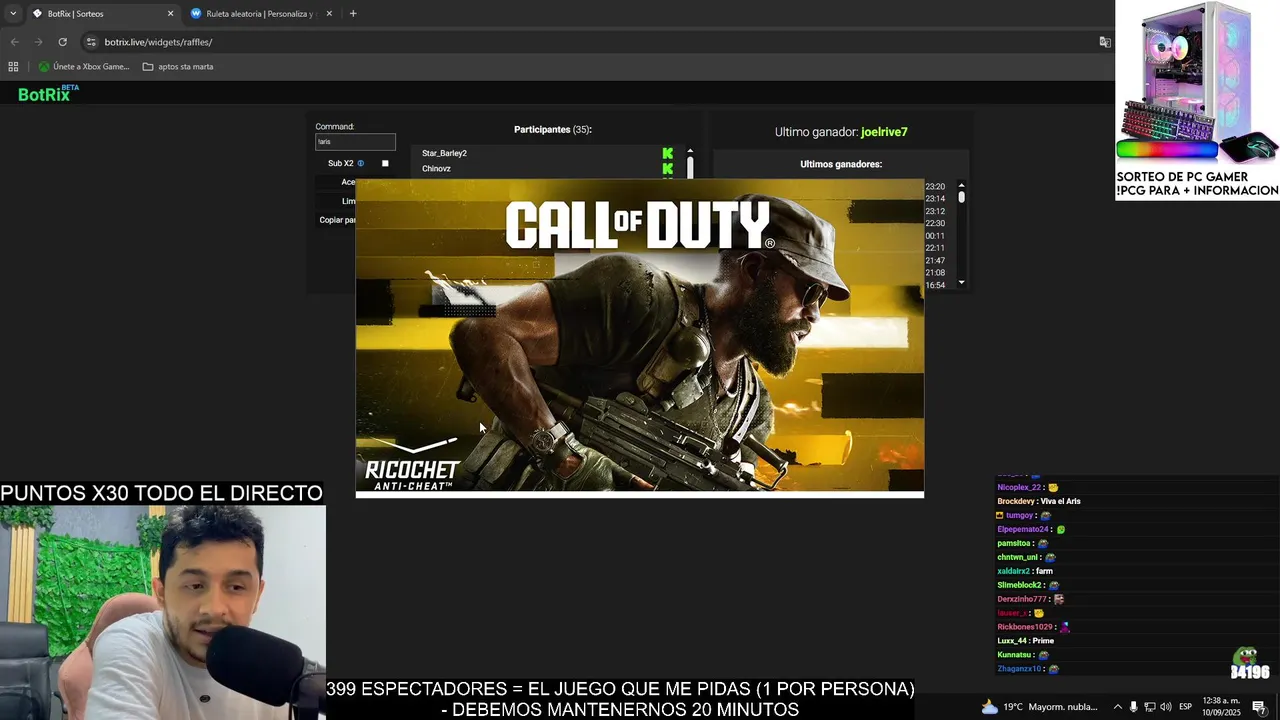Click the Participantes (35) header
Image resolution: width=1280 pixels, height=720 pixels.
click(553, 130)
